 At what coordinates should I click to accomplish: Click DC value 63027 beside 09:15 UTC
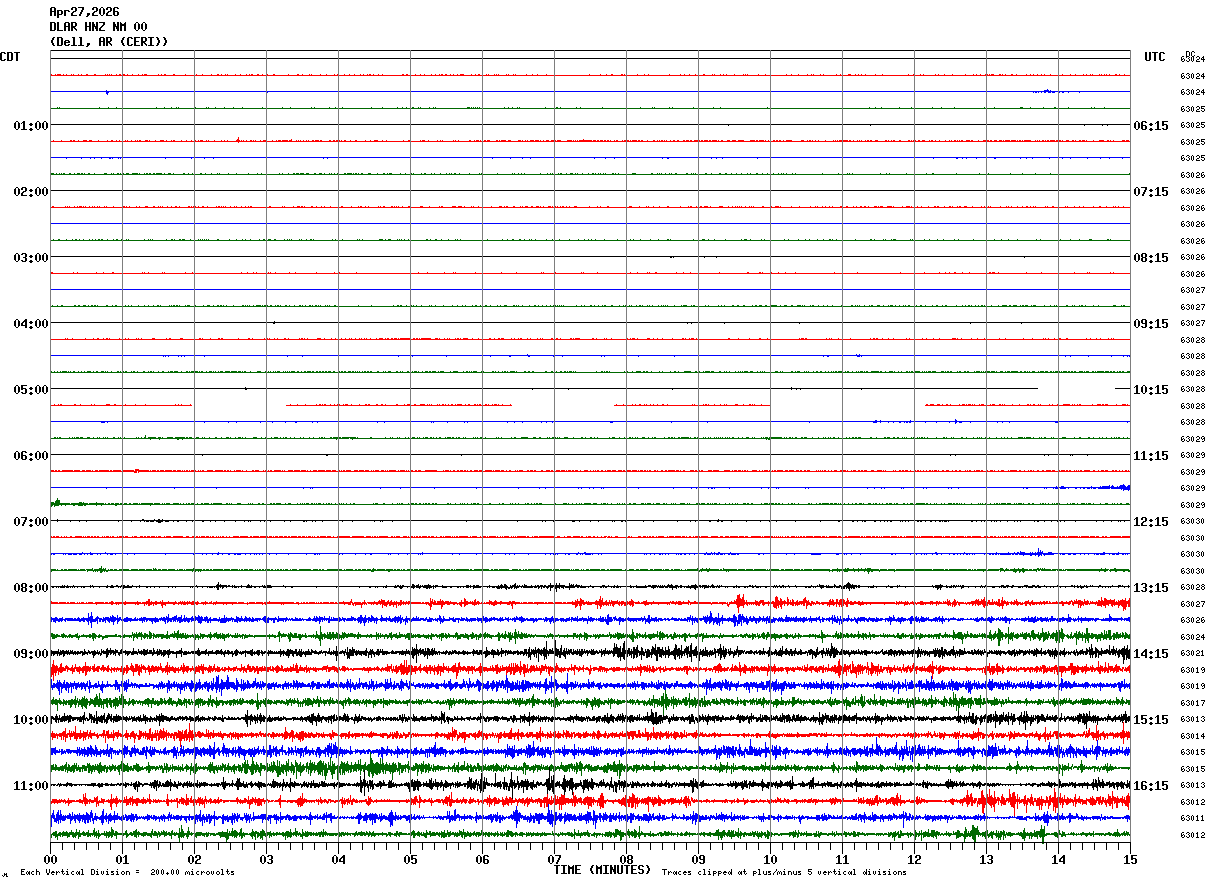pos(1192,324)
